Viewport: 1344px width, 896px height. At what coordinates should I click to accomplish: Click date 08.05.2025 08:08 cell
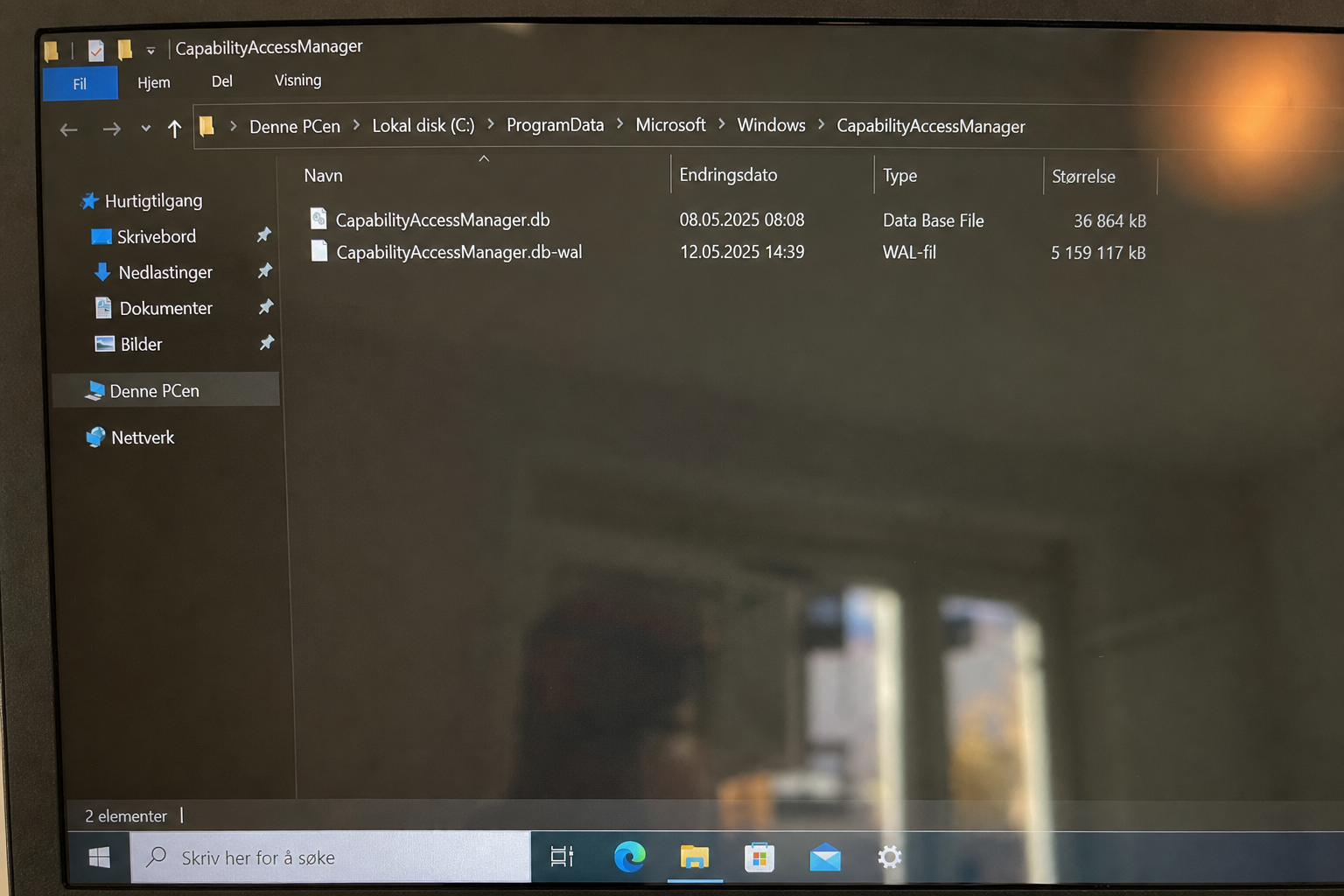click(742, 220)
